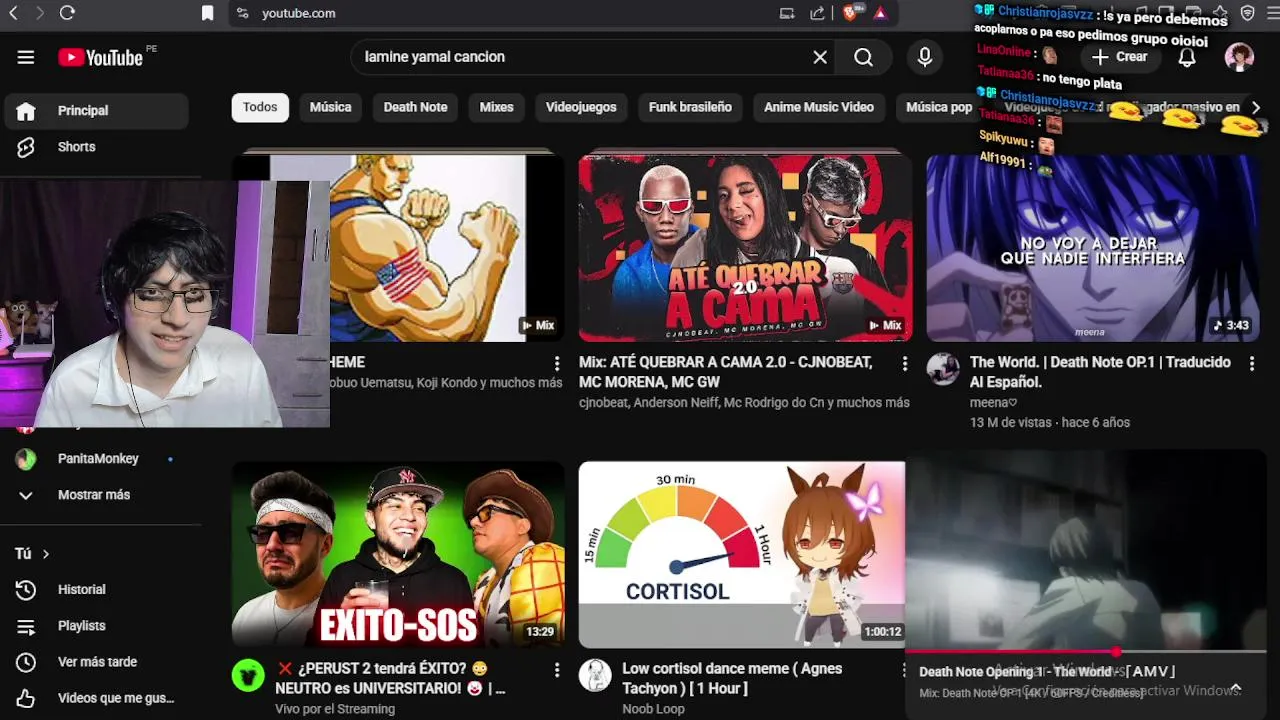Open 'Low cortisol dance meme' title

(x=732, y=678)
